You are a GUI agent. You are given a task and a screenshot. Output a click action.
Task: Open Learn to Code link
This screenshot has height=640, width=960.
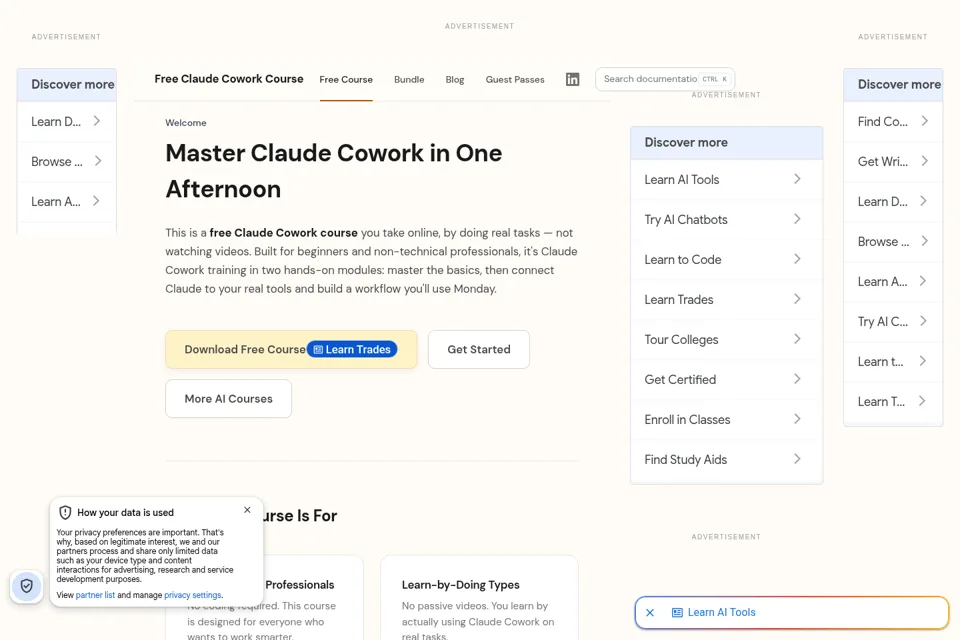683,260
